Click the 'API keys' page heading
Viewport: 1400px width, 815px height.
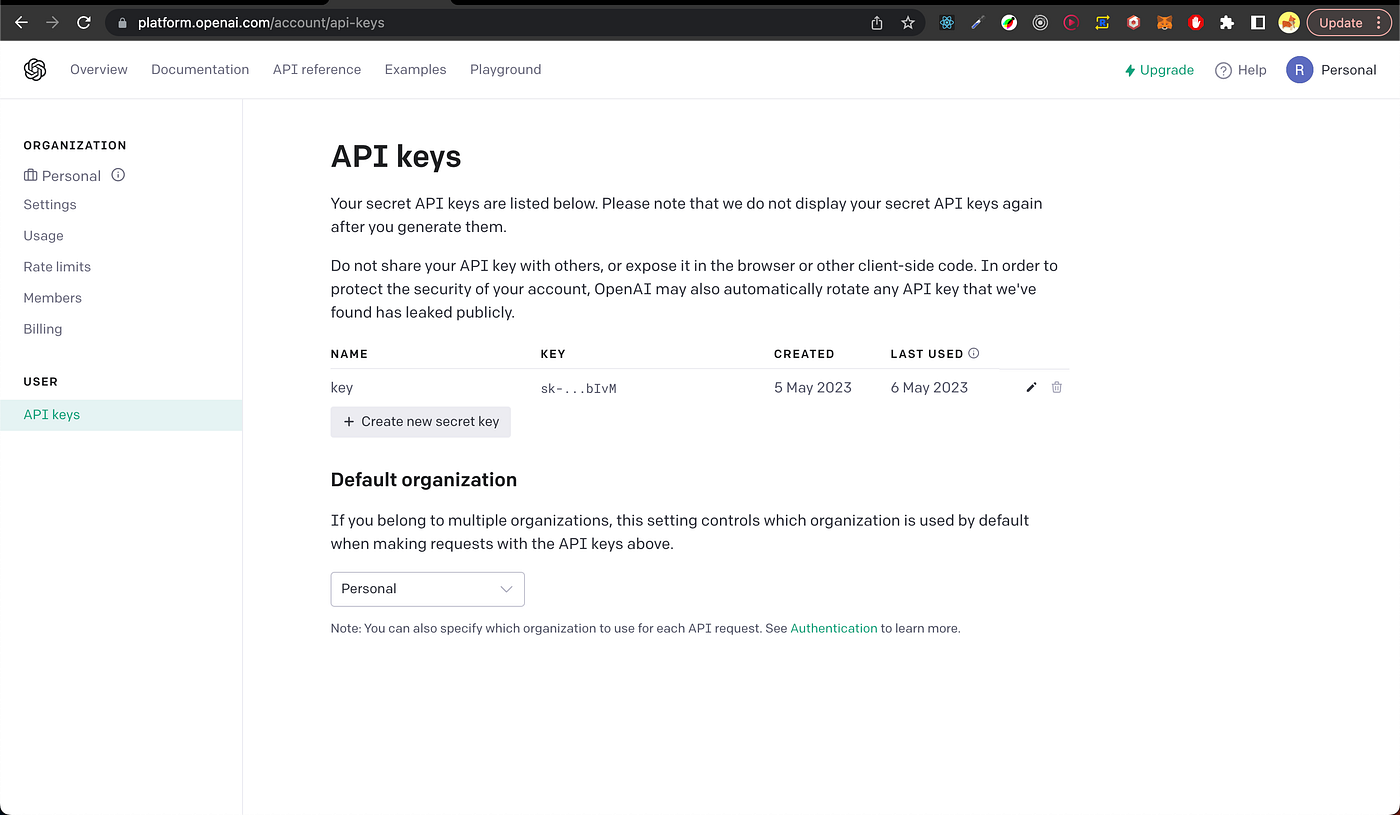click(x=396, y=156)
